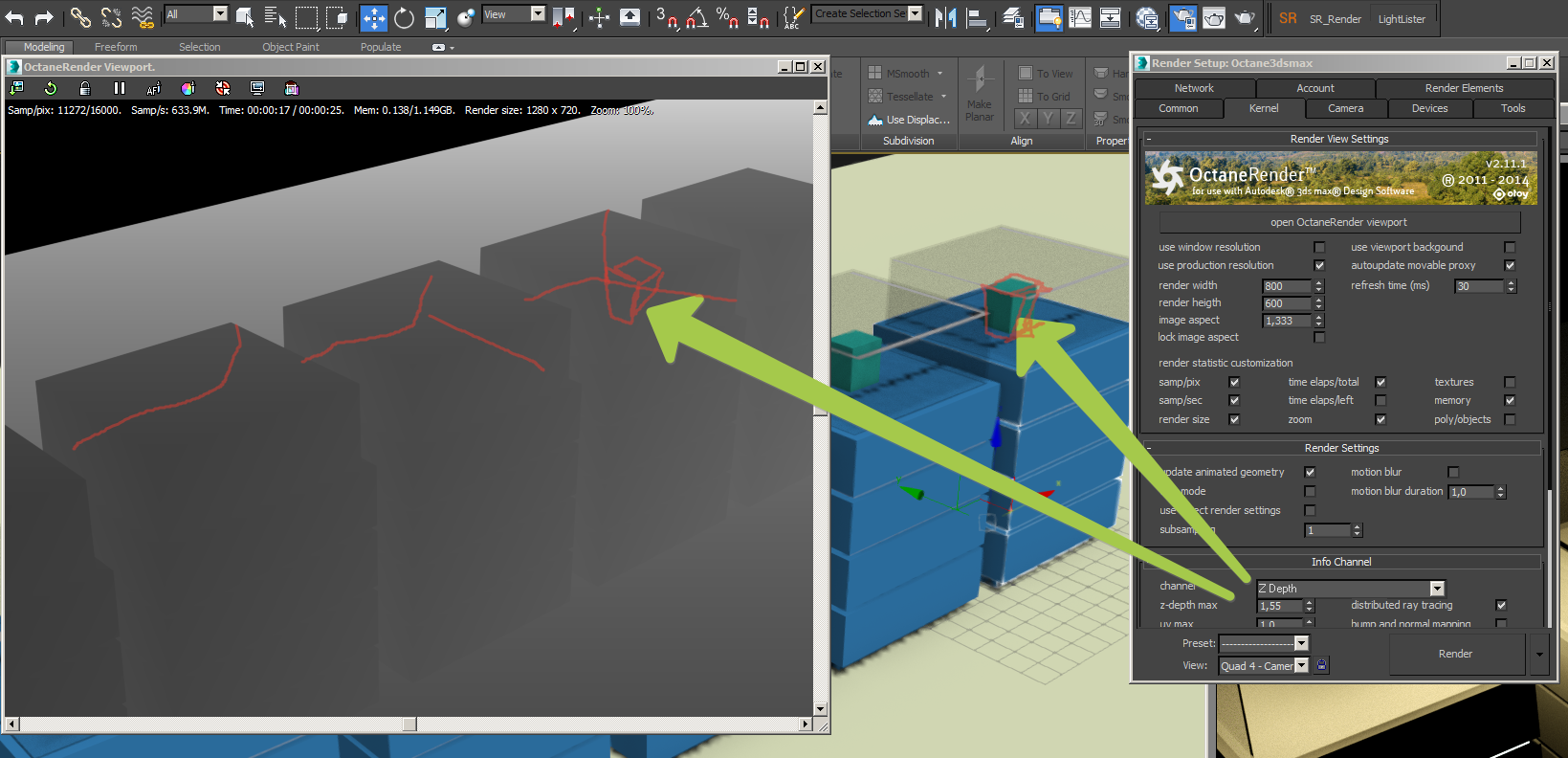Open the 'View' reference coordinate dropdown

coord(514,14)
